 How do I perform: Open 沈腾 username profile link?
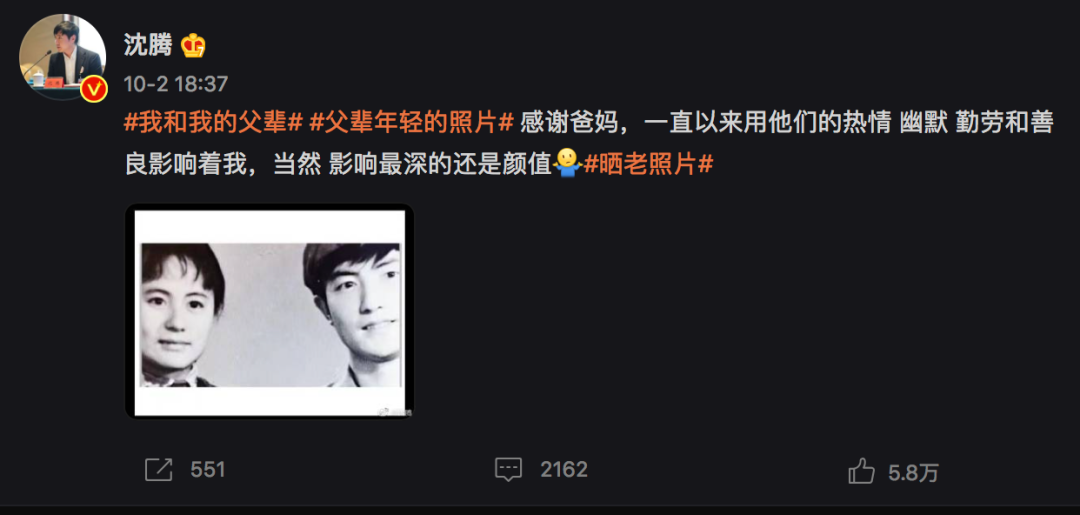148,46
